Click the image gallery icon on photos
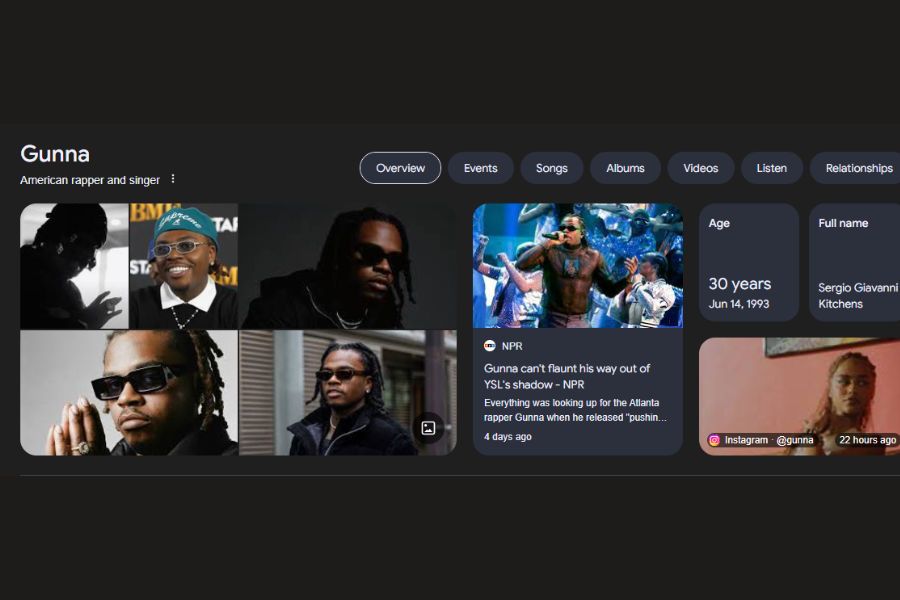The height and width of the screenshot is (600, 900). (x=428, y=428)
